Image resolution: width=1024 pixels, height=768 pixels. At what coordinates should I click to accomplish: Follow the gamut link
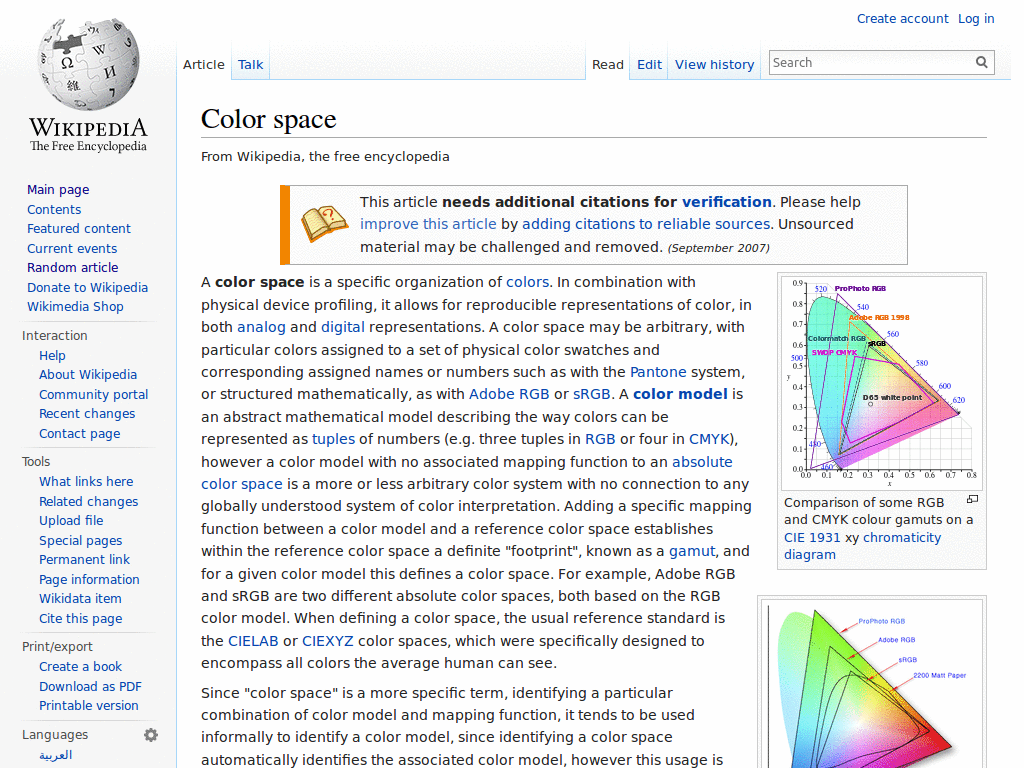click(x=692, y=551)
